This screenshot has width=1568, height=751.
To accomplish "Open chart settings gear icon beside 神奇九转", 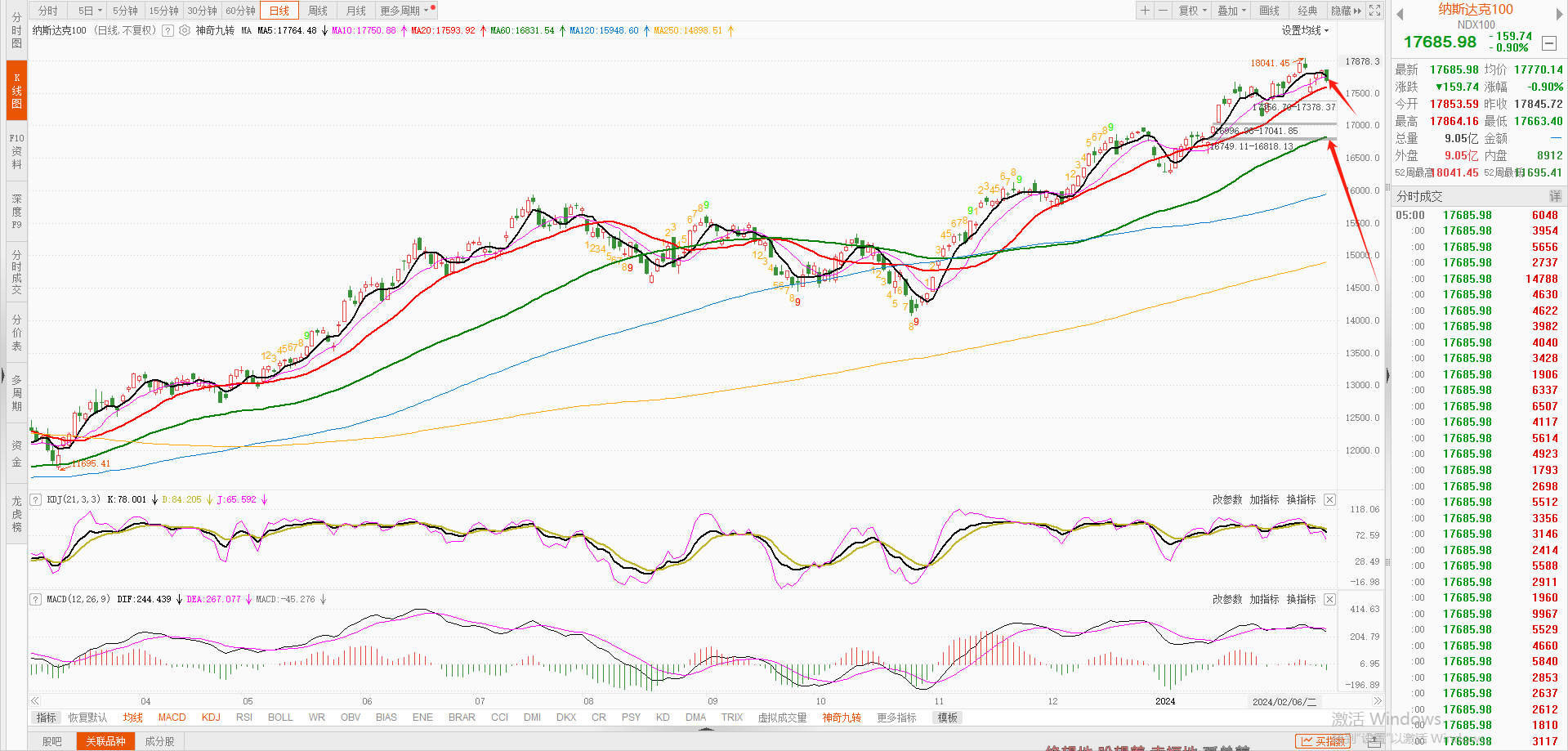I will [x=185, y=31].
